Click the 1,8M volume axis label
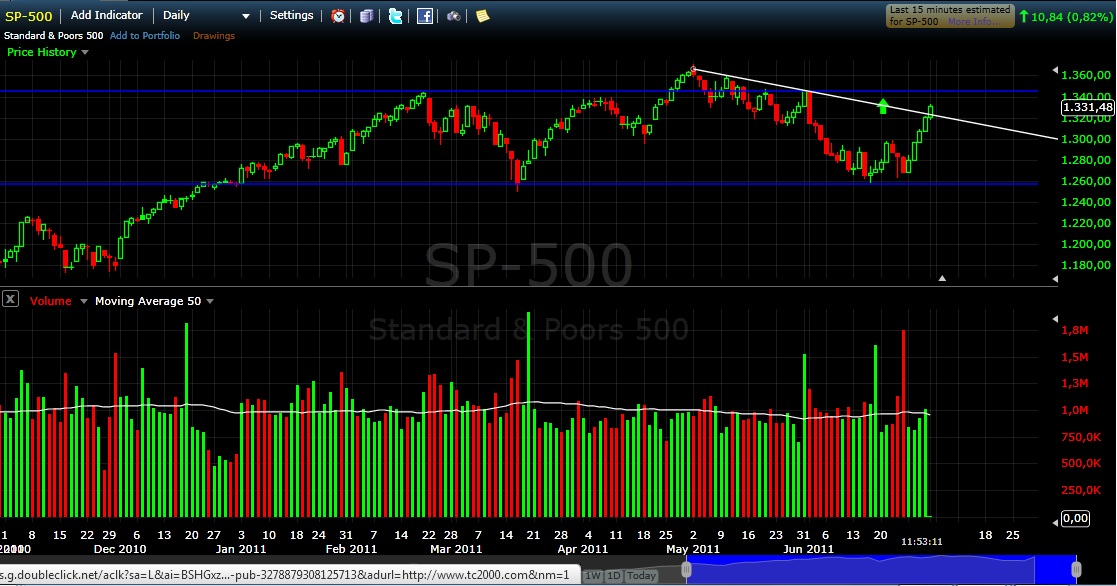The width and height of the screenshot is (1117, 586). pos(1075,330)
